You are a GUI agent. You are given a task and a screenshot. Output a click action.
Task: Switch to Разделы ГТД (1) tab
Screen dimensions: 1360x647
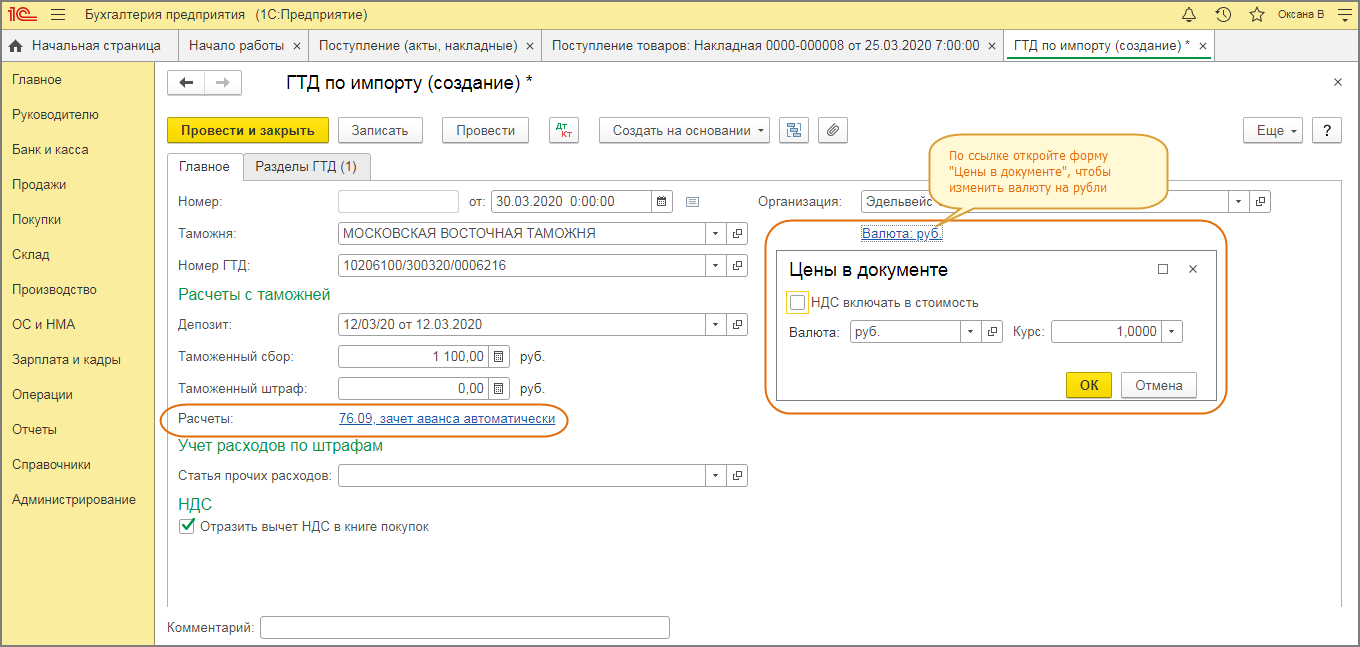click(307, 167)
